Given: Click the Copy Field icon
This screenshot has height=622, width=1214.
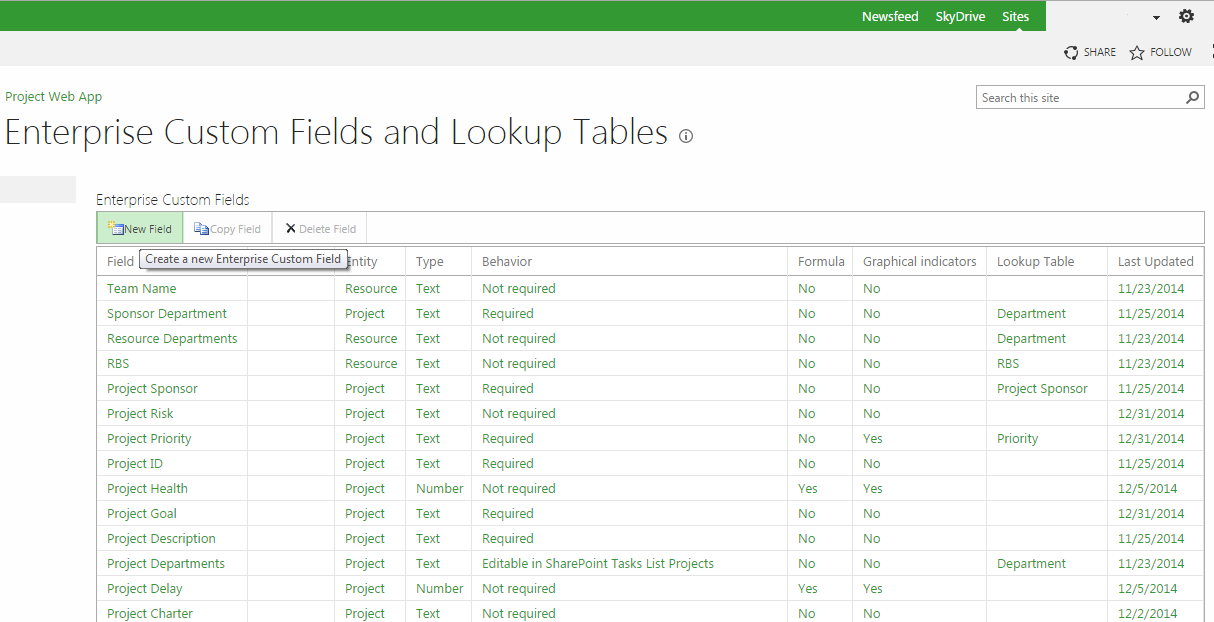Looking at the screenshot, I should point(201,229).
